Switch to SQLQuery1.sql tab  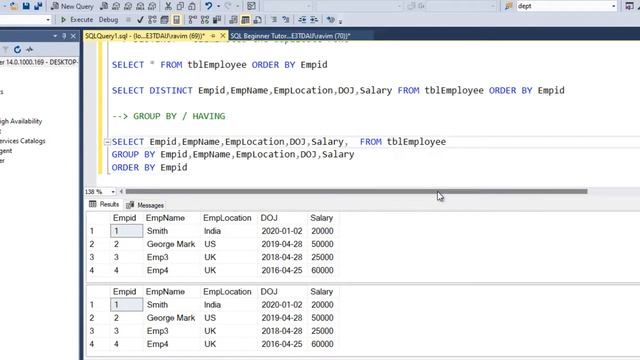click(x=145, y=36)
